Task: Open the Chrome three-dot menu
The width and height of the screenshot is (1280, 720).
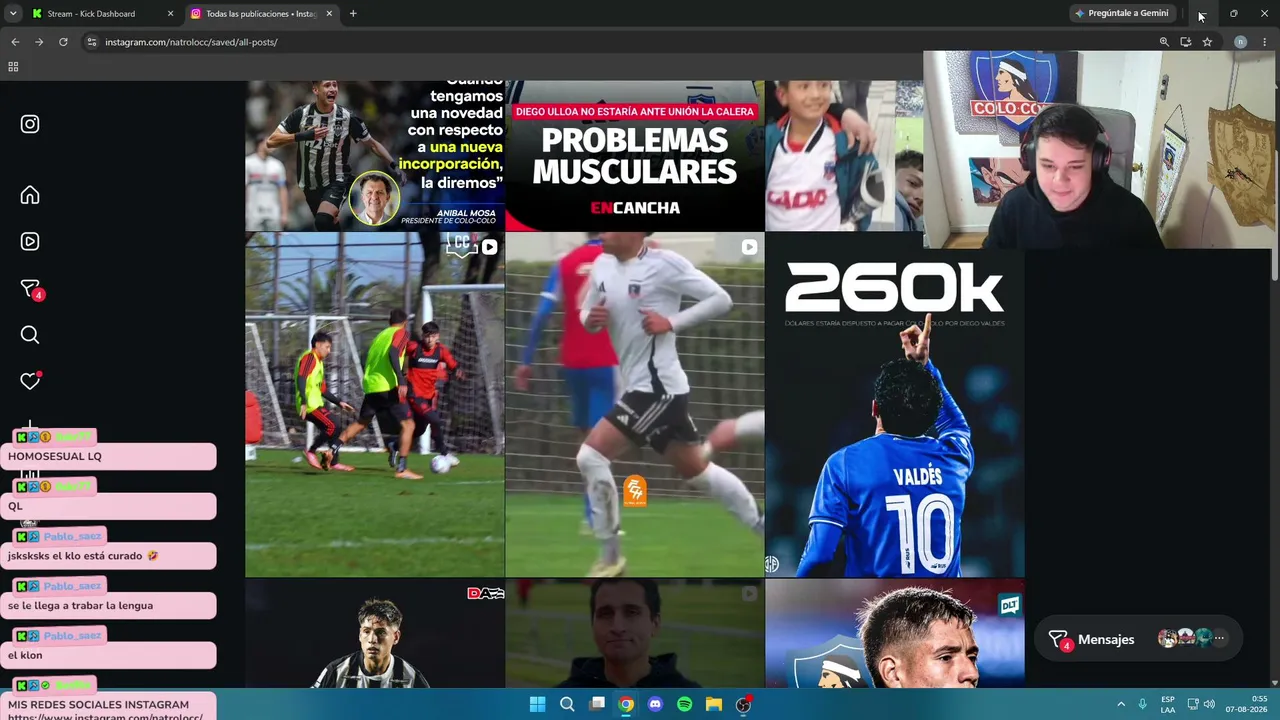Action: (x=1265, y=42)
